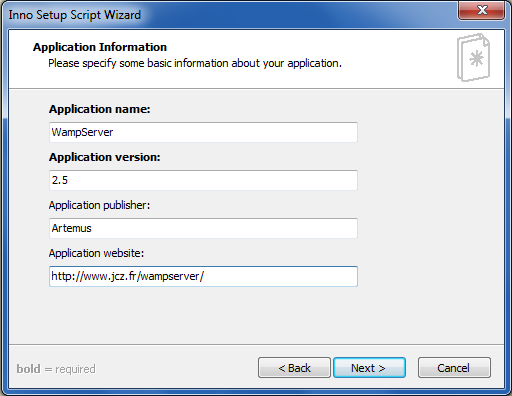Click the Next > button
The height and width of the screenshot is (396, 512).
tap(369, 368)
